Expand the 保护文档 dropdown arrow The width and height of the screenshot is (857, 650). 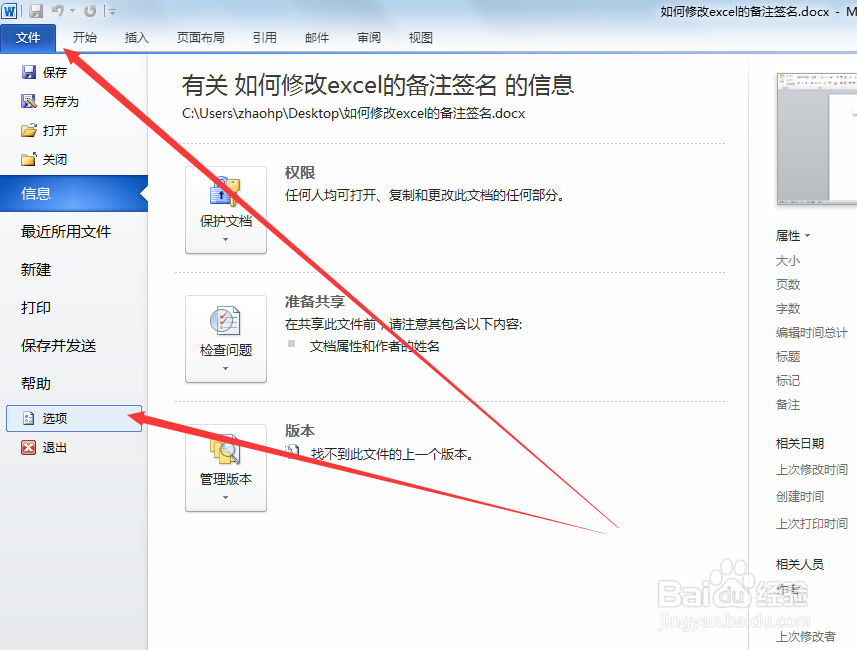pyautogui.click(x=225, y=239)
